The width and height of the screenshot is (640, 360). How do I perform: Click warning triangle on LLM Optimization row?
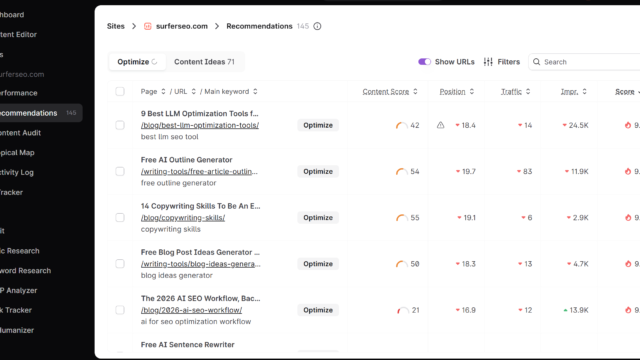(x=440, y=125)
